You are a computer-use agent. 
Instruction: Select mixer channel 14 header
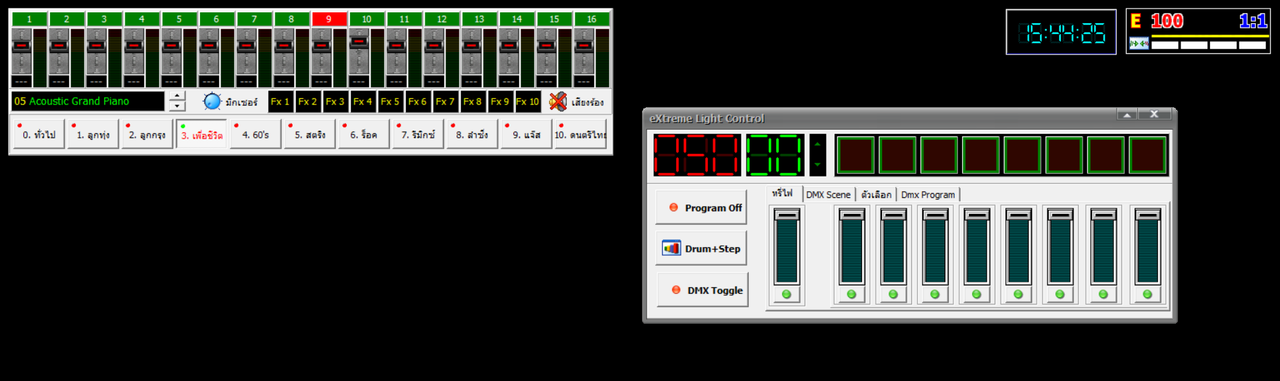pyautogui.click(x=517, y=19)
